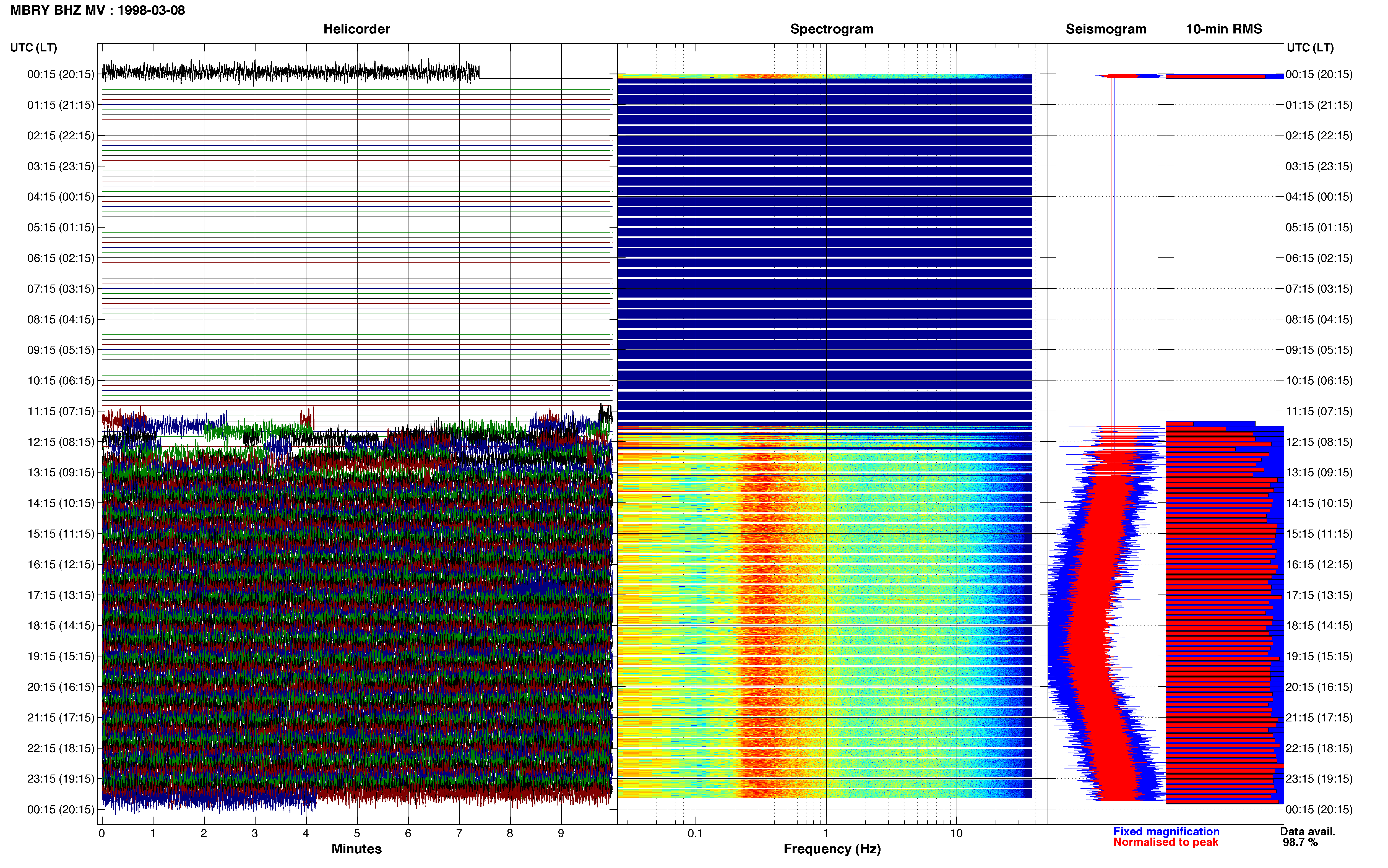Click left time label 20:15 (16:15)
Image resolution: width=1388 pixels, height=868 pixels.
61,687
